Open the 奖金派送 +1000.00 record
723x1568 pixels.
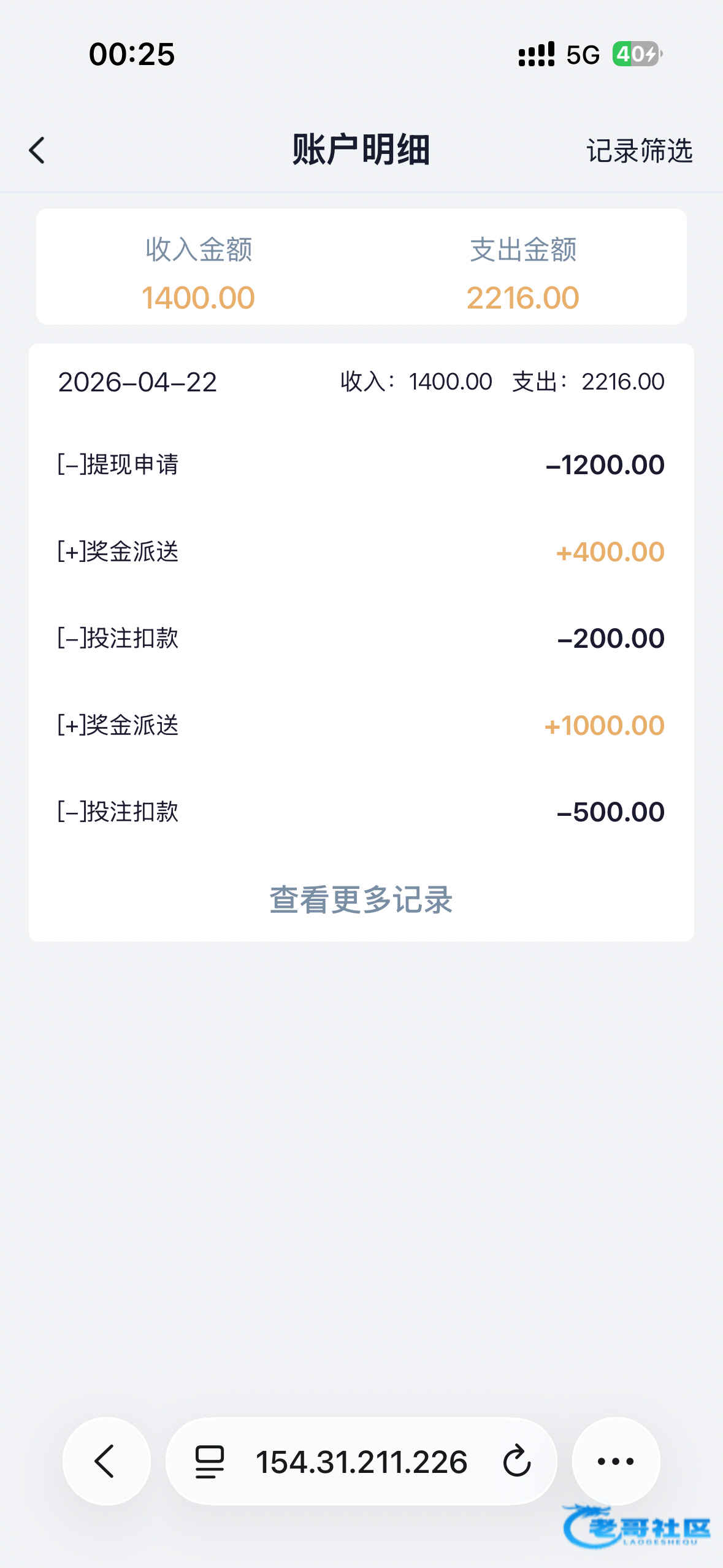click(x=361, y=725)
